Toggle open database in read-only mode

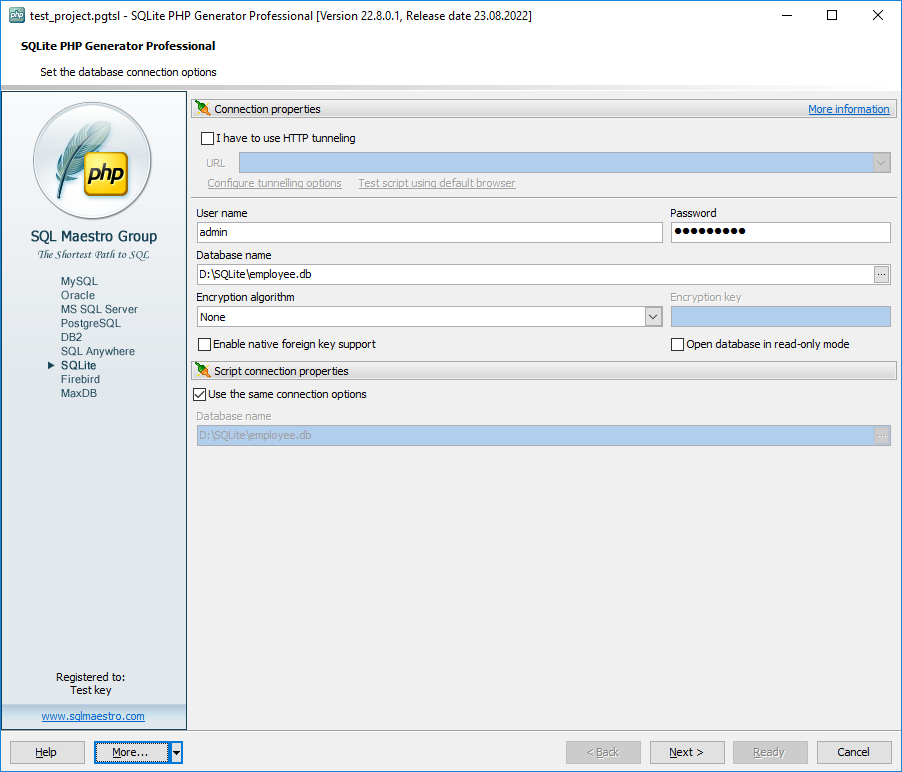[x=678, y=344]
